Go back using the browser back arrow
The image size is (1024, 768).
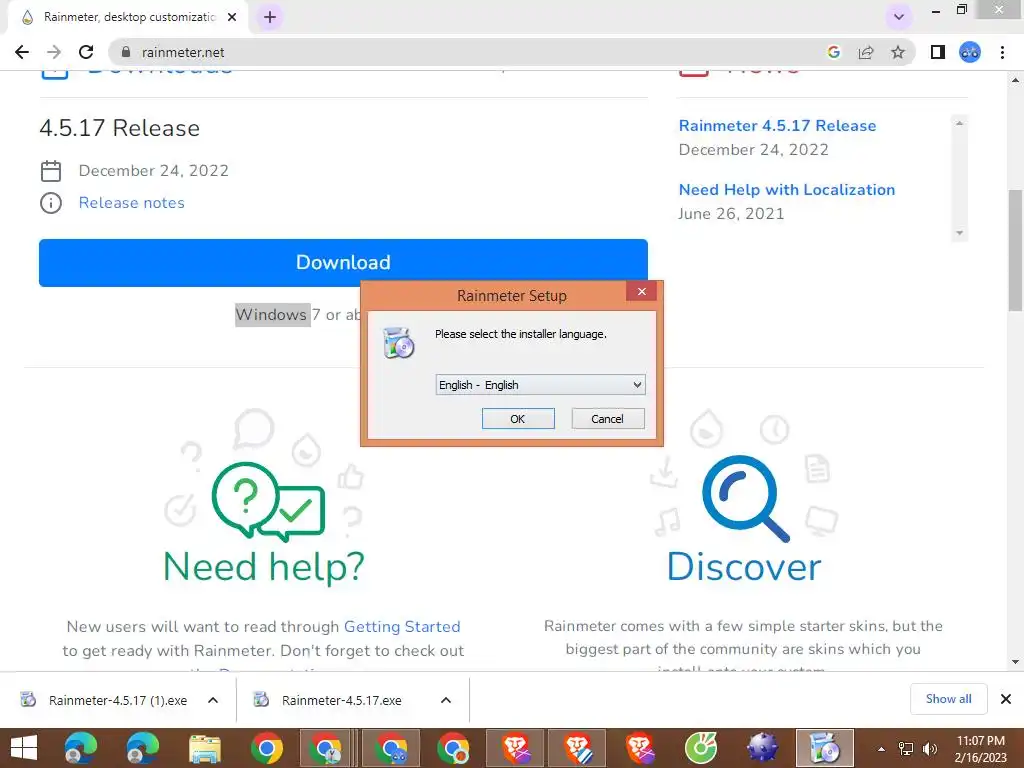(22, 52)
